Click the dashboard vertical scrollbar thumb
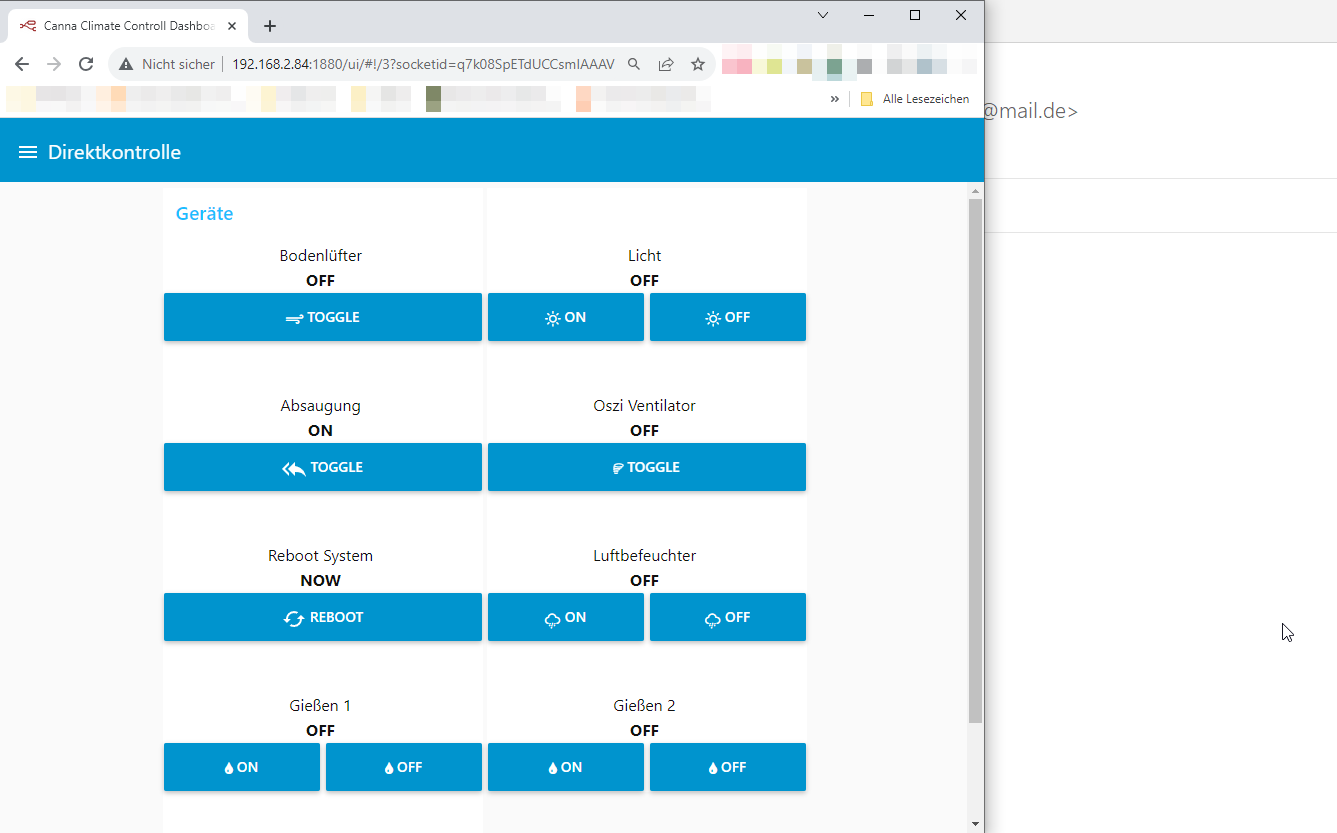 [x=976, y=460]
